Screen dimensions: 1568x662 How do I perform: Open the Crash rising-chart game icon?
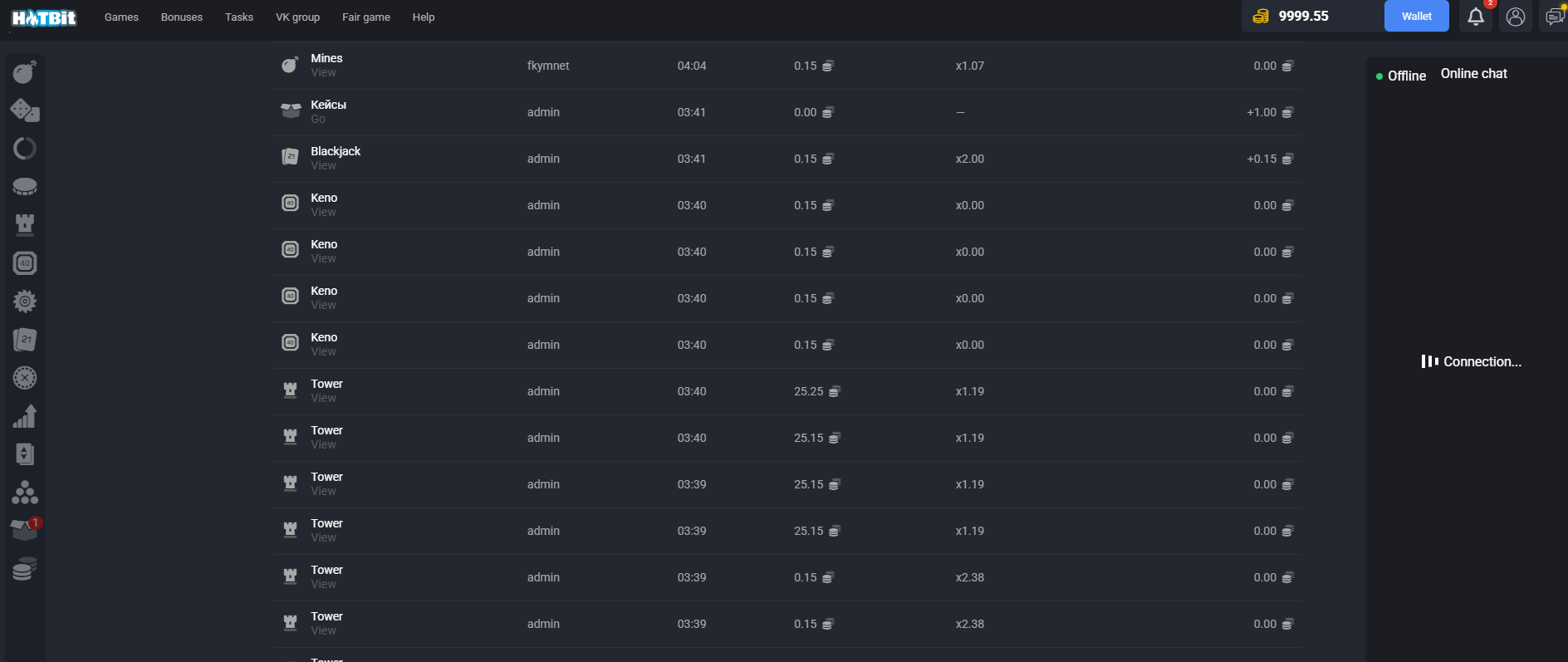click(25, 416)
